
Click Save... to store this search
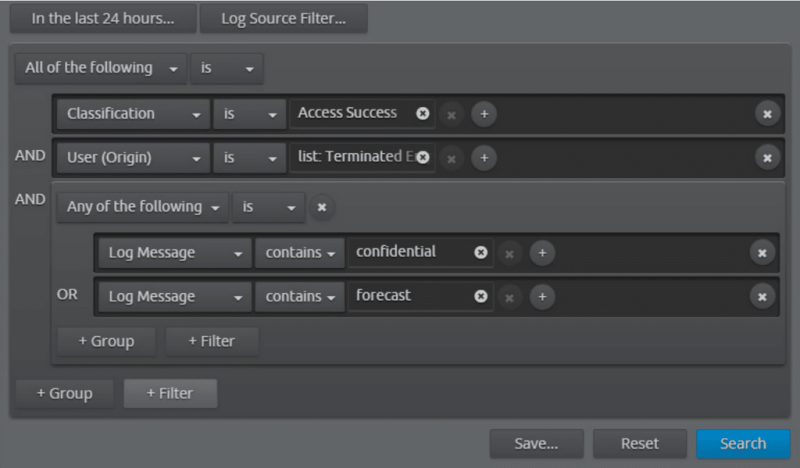click(536, 443)
